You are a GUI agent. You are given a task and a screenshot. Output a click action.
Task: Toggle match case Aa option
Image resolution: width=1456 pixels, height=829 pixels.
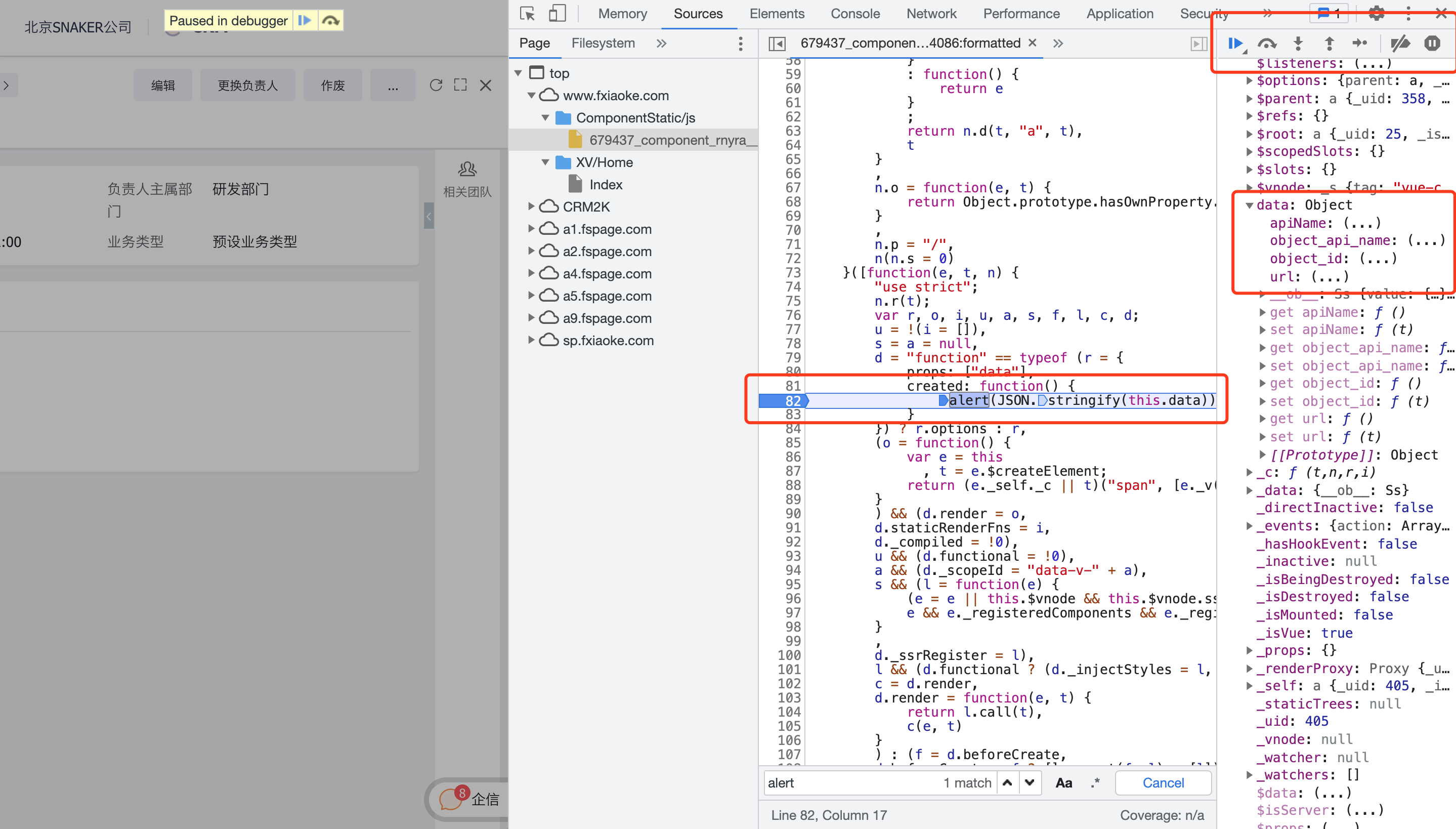point(1063,783)
